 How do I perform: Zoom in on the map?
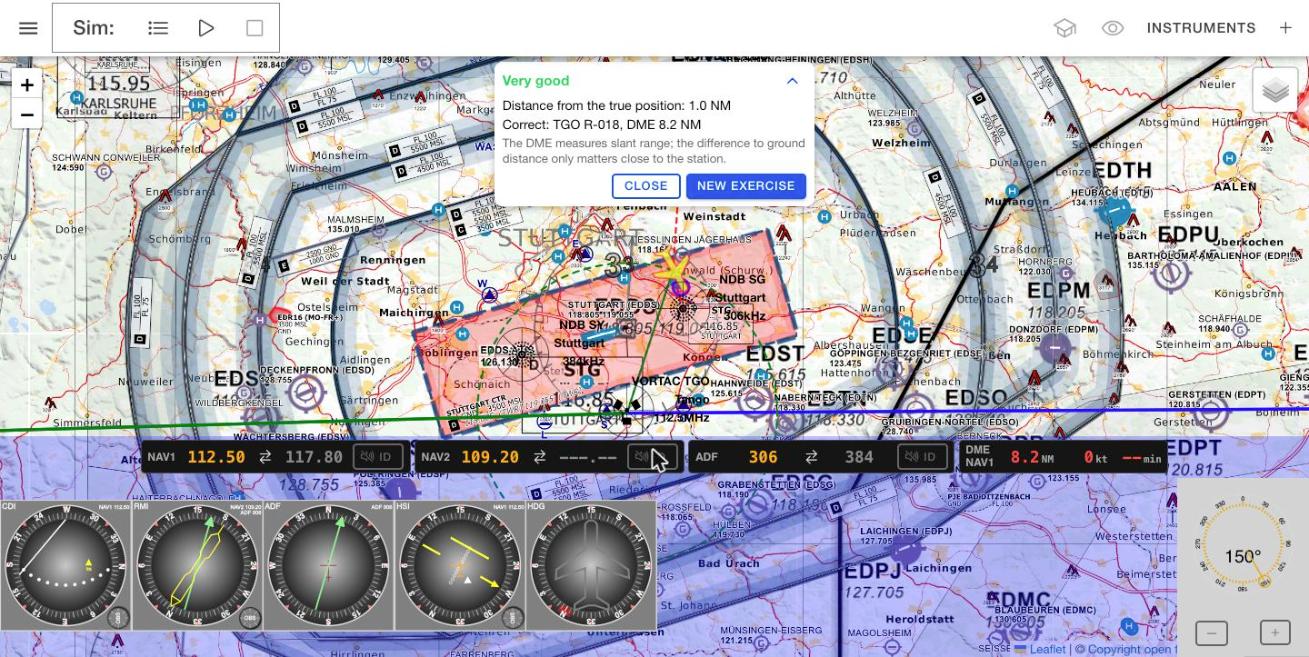pos(27,85)
